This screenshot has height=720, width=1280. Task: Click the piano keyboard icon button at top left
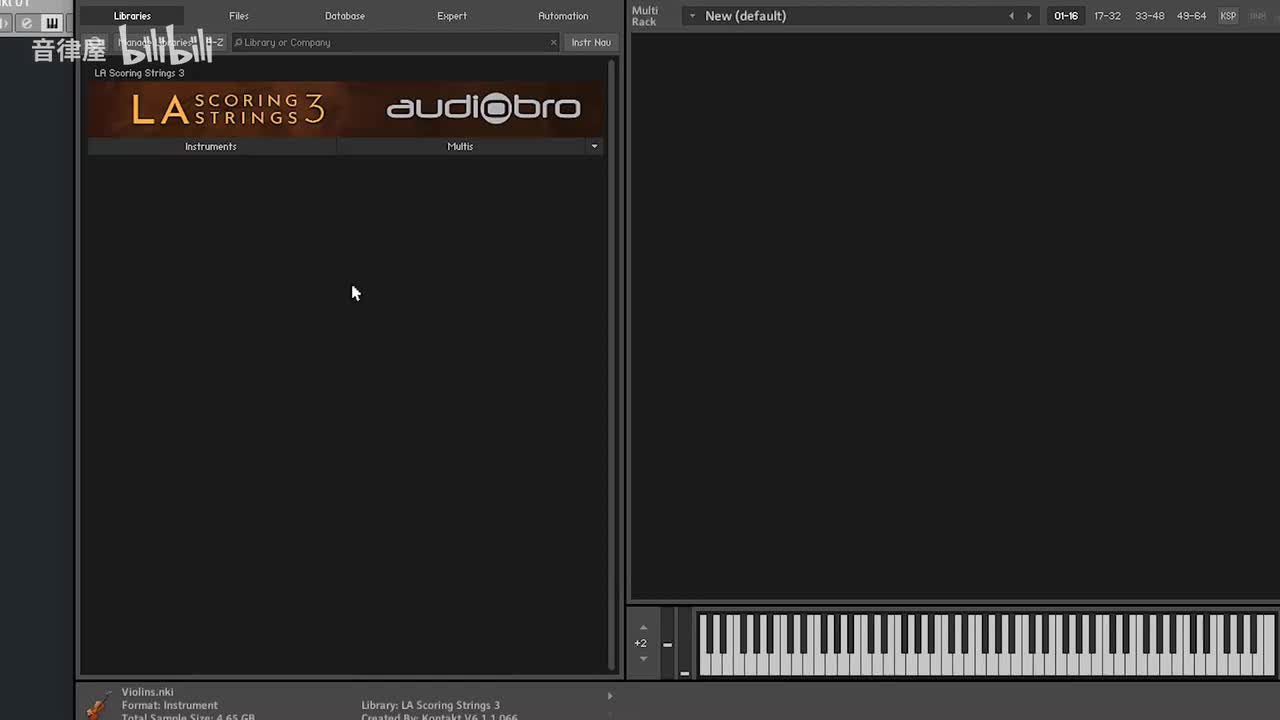(52, 23)
